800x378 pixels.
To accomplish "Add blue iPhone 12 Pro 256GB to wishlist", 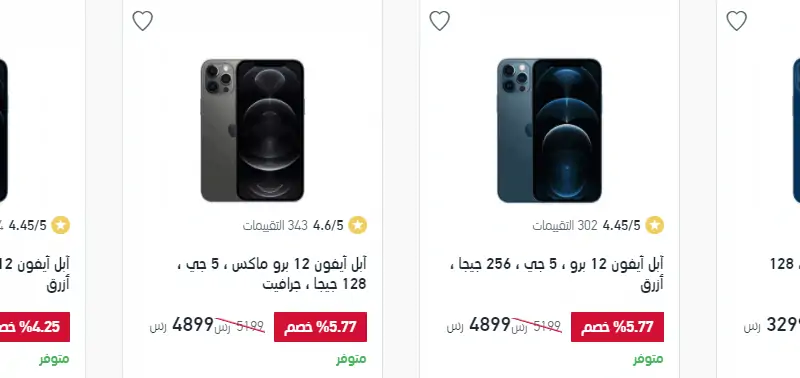I will point(439,21).
